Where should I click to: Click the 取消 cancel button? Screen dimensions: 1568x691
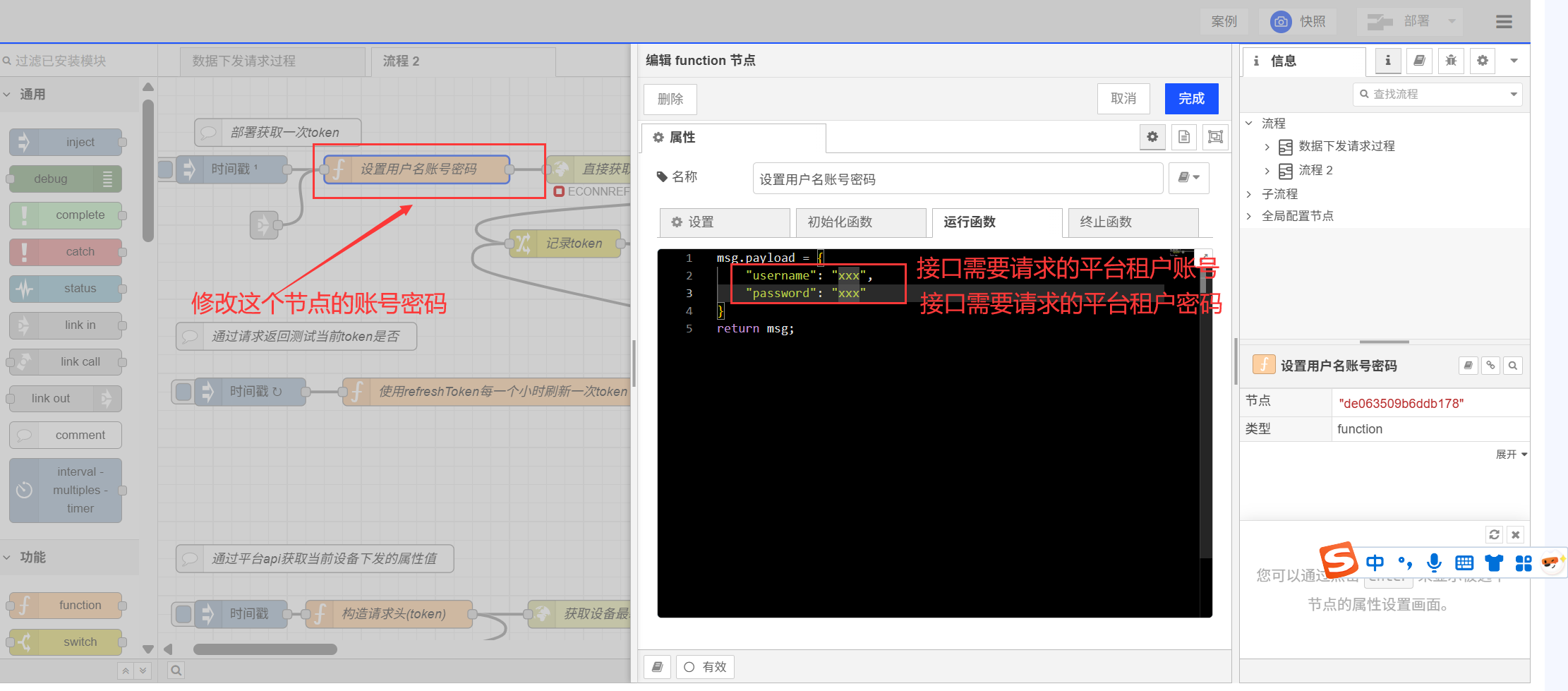point(1123,99)
